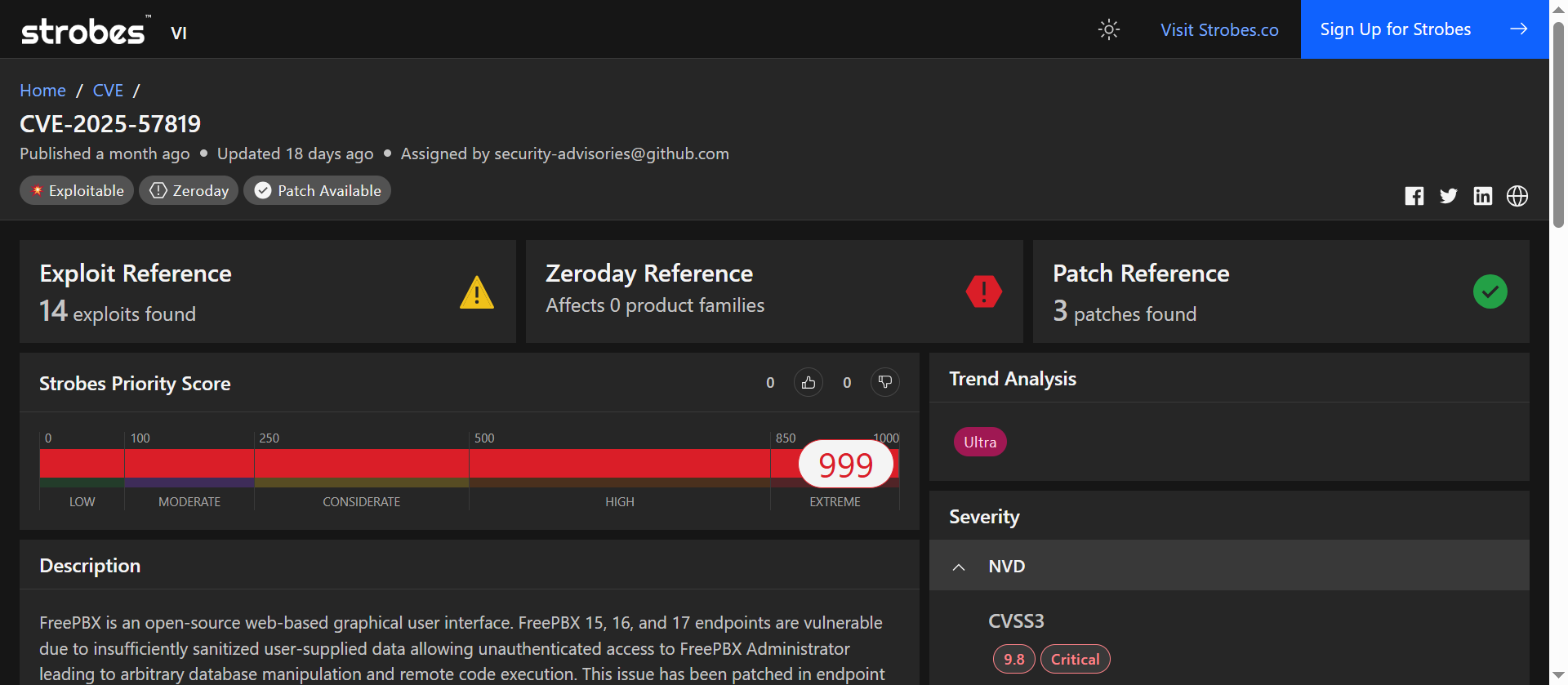
Task: Select the Zeroday tag
Action: [x=189, y=191]
